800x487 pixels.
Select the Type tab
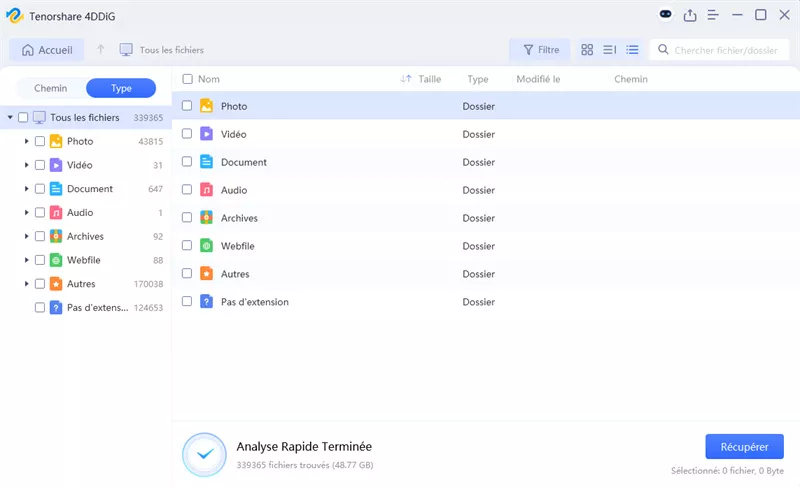(x=121, y=88)
